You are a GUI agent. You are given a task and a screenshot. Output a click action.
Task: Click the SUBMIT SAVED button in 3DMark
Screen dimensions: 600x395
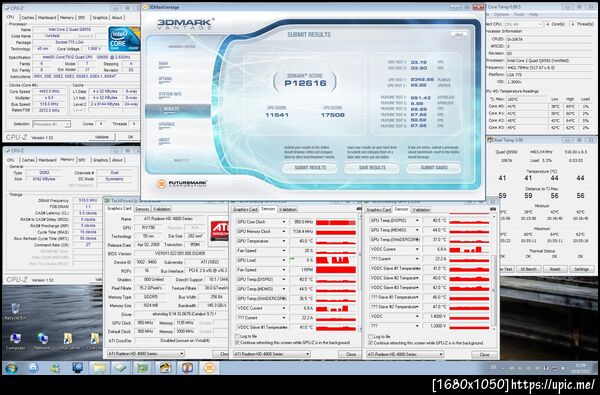434,168
